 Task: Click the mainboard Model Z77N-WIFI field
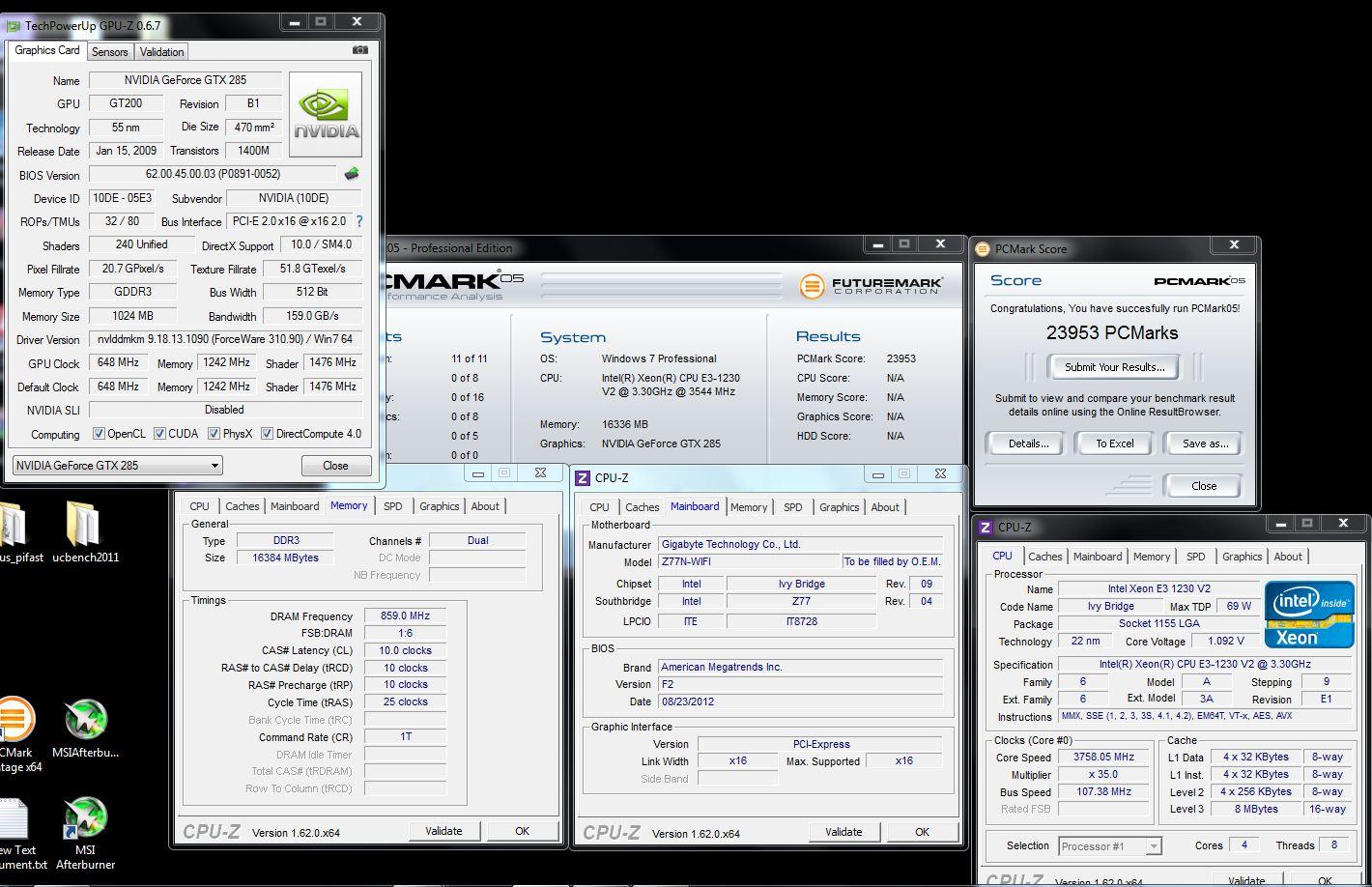748,561
